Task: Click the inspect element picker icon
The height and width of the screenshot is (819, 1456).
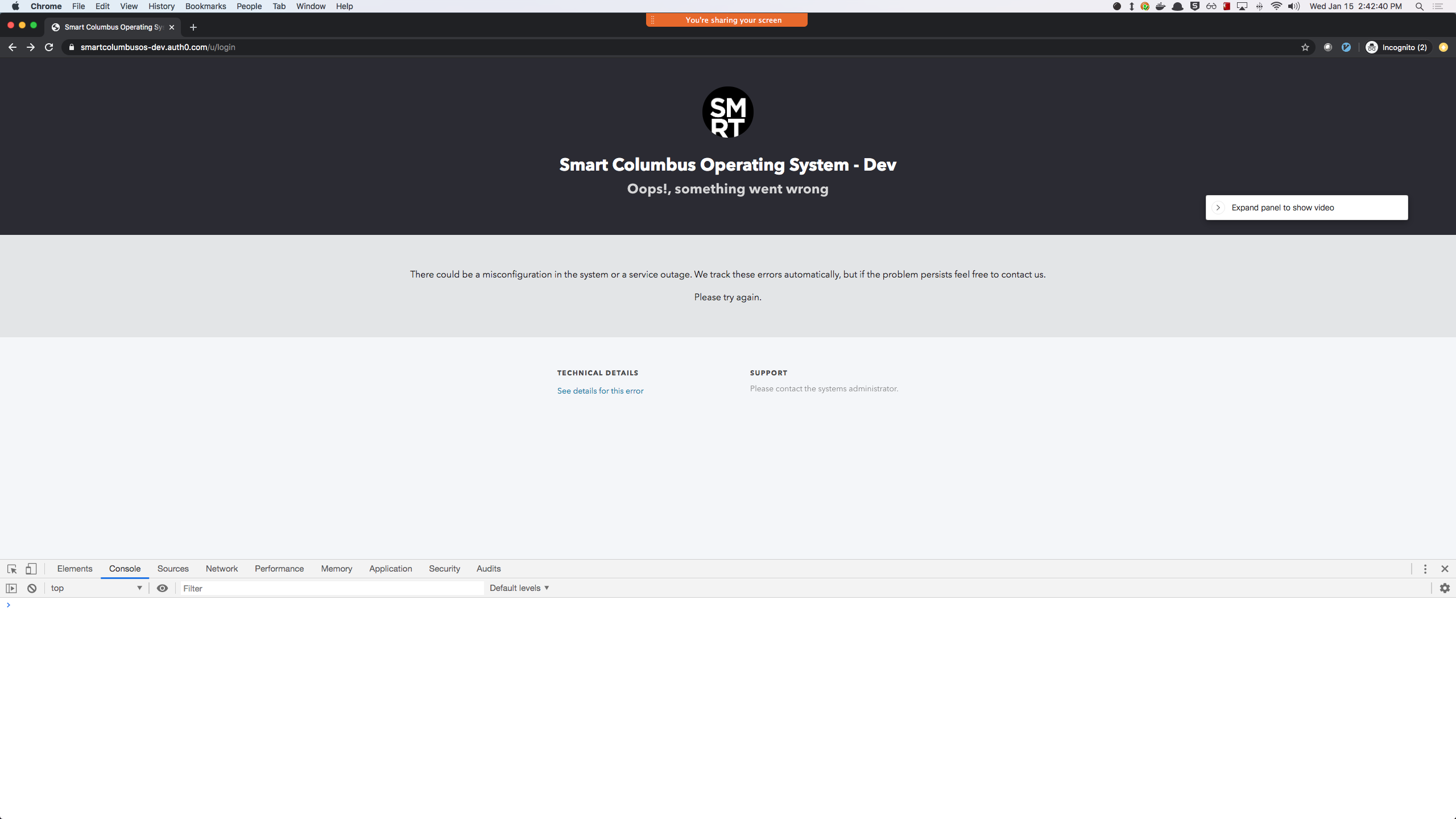Action: (x=12, y=569)
